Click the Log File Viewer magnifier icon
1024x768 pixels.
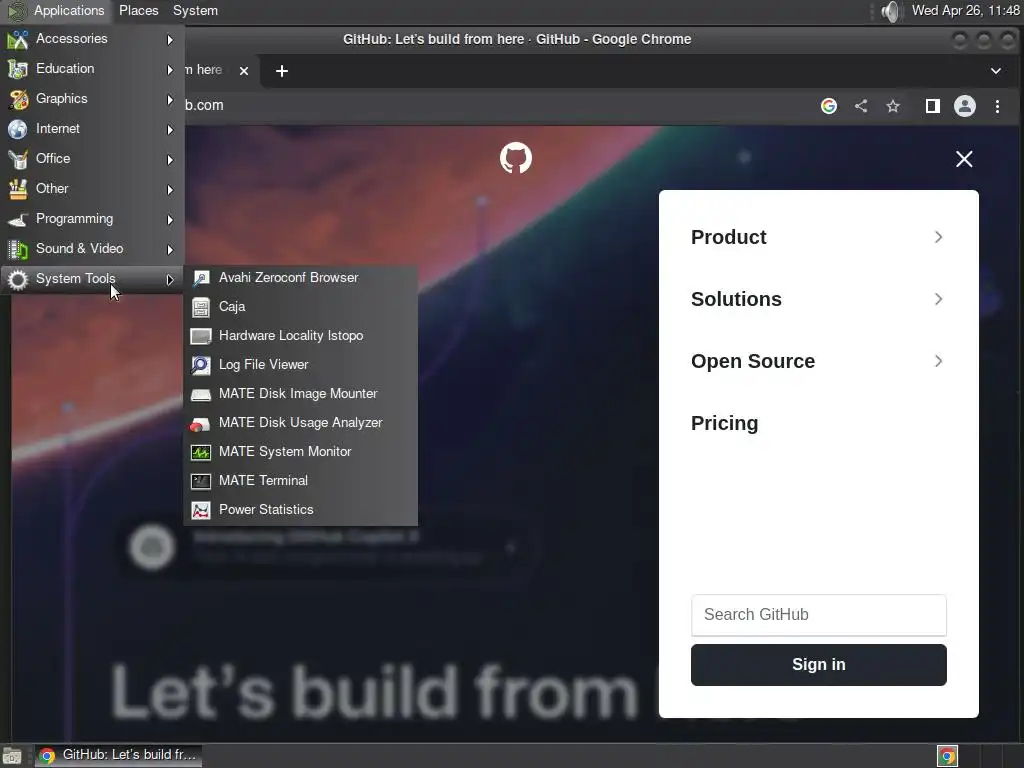[x=200, y=365]
